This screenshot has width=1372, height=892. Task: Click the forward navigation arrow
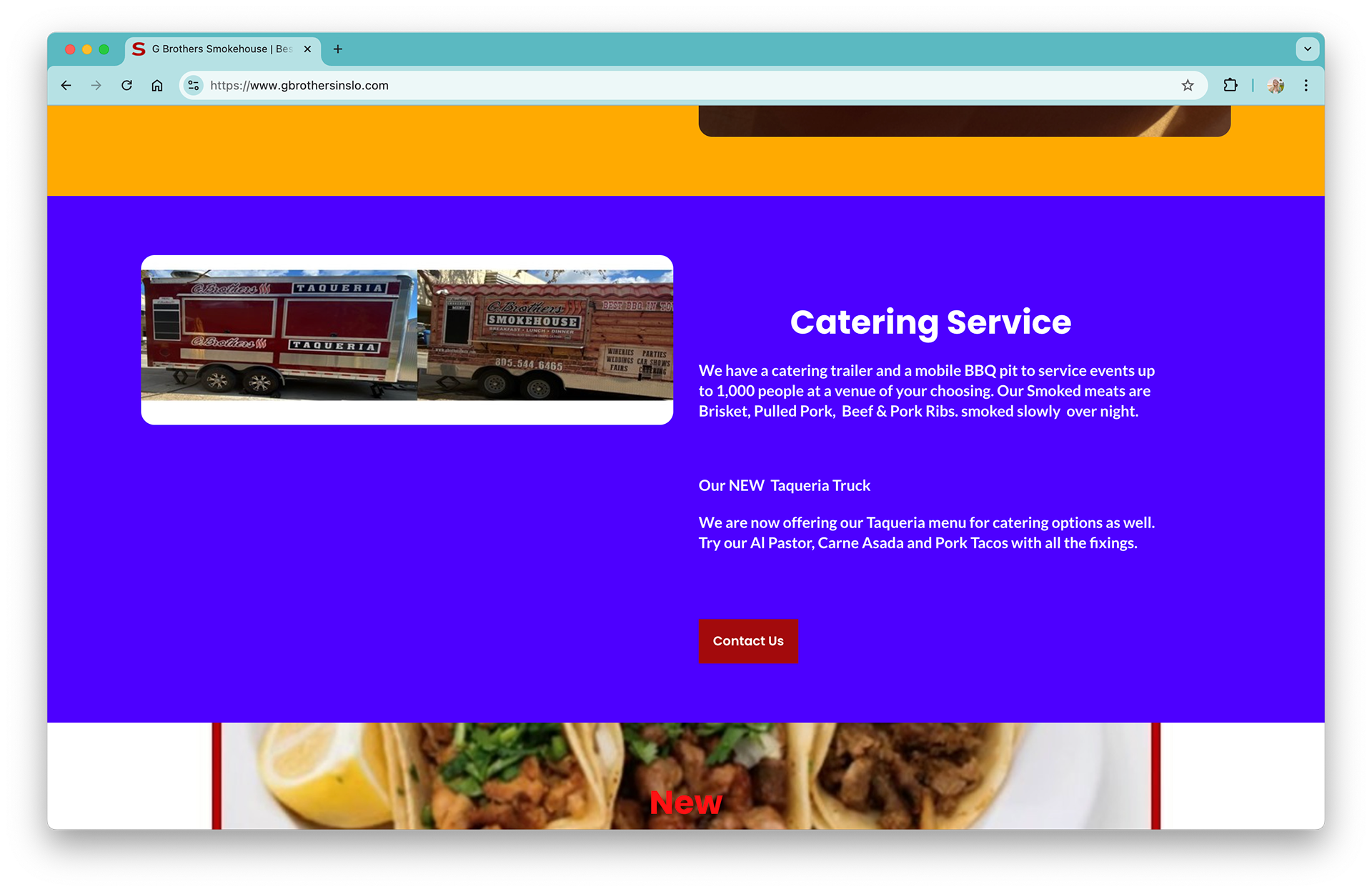pyautogui.click(x=96, y=86)
